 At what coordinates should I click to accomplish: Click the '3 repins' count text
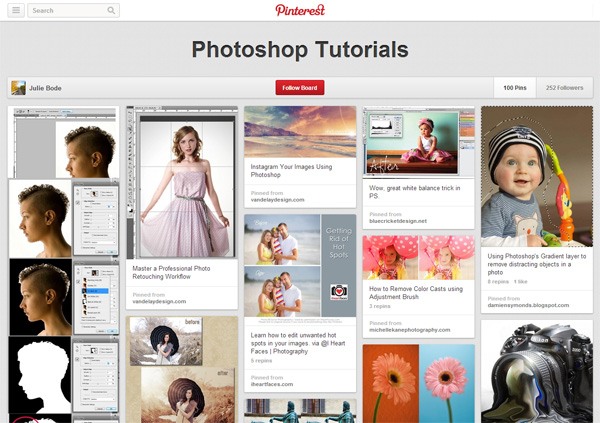click(x=380, y=306)
